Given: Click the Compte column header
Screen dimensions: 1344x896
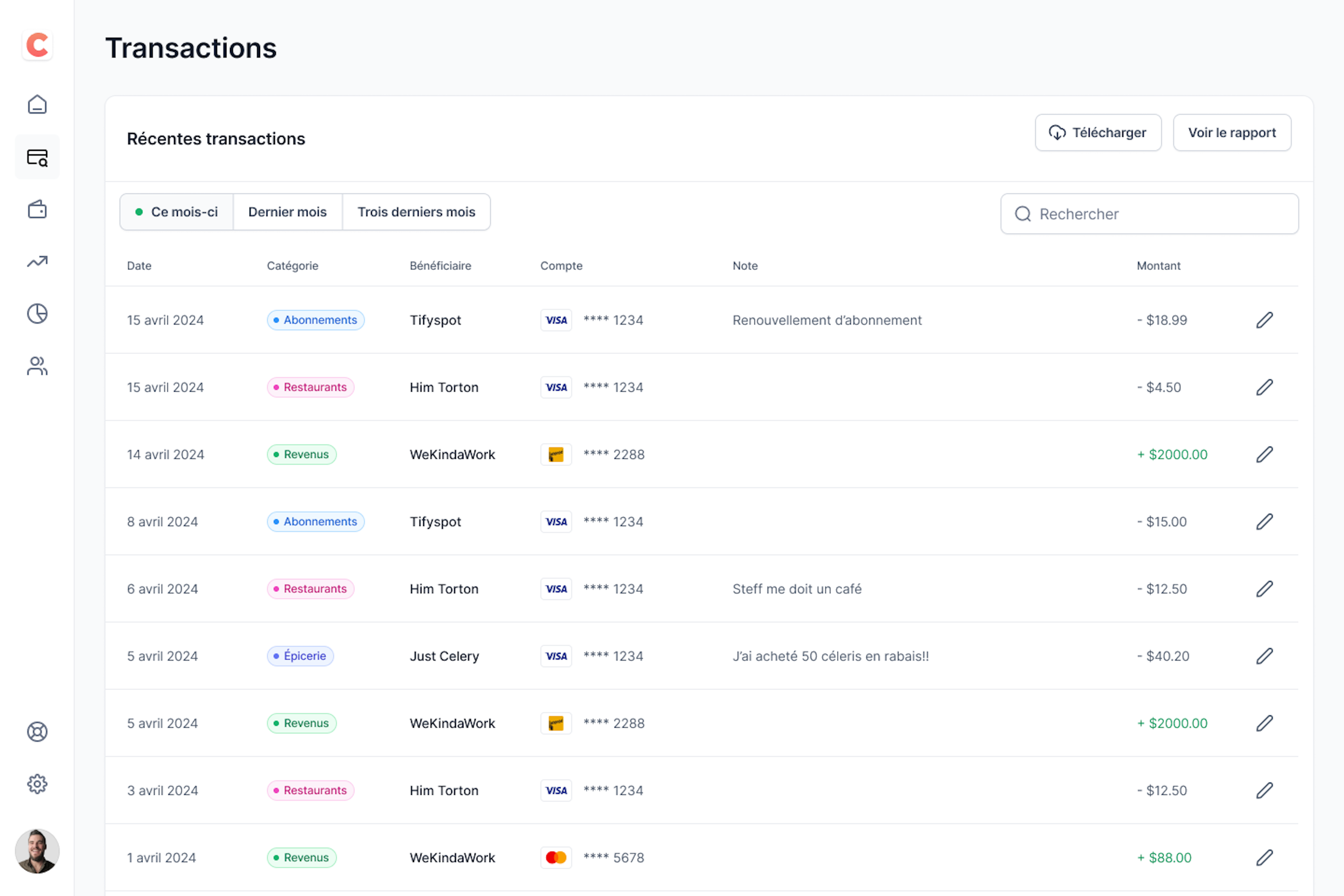Looking at the screenshot, I should click(562, 266).
